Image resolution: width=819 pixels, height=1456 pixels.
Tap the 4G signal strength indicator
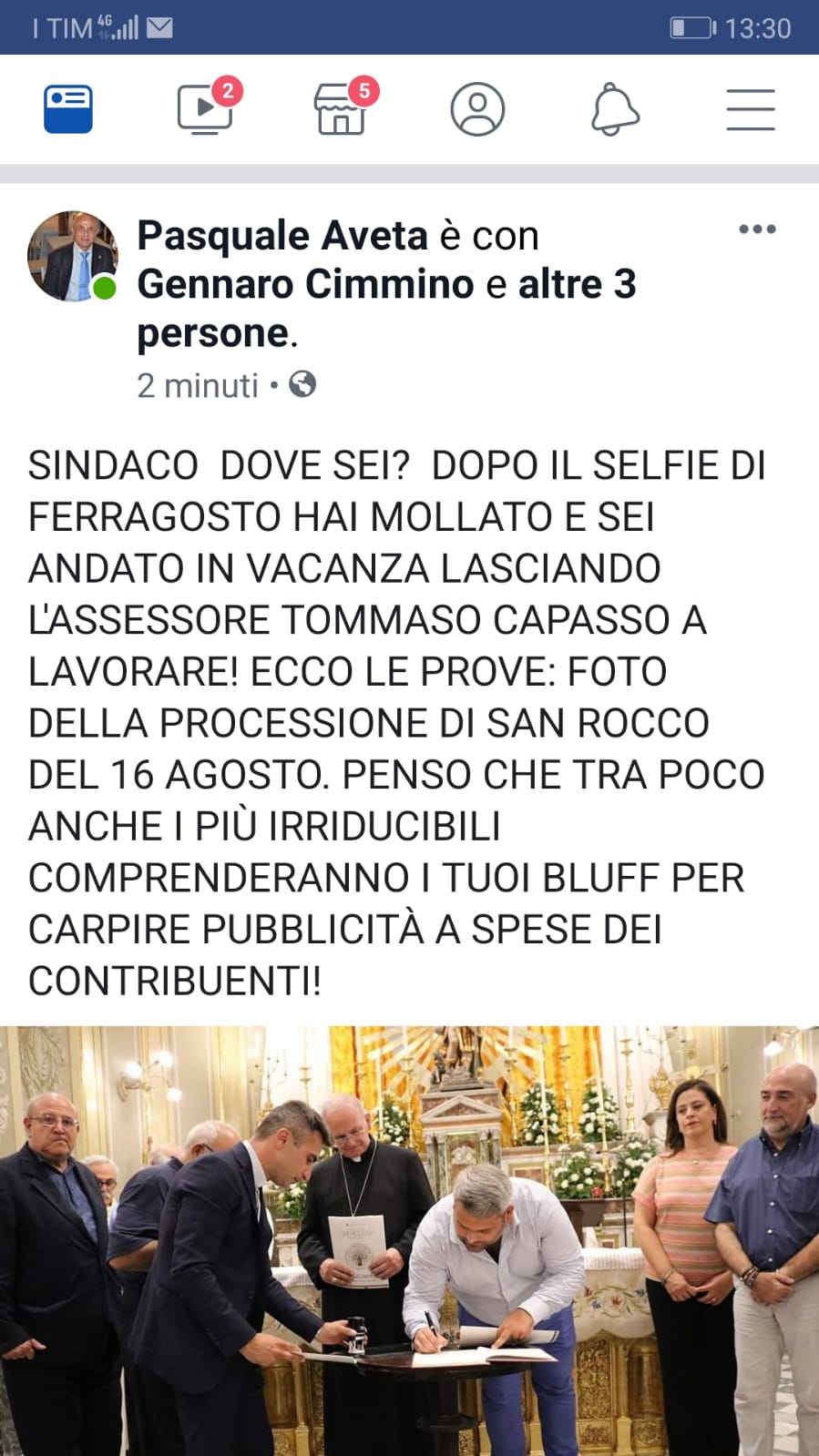coord(118,27)
